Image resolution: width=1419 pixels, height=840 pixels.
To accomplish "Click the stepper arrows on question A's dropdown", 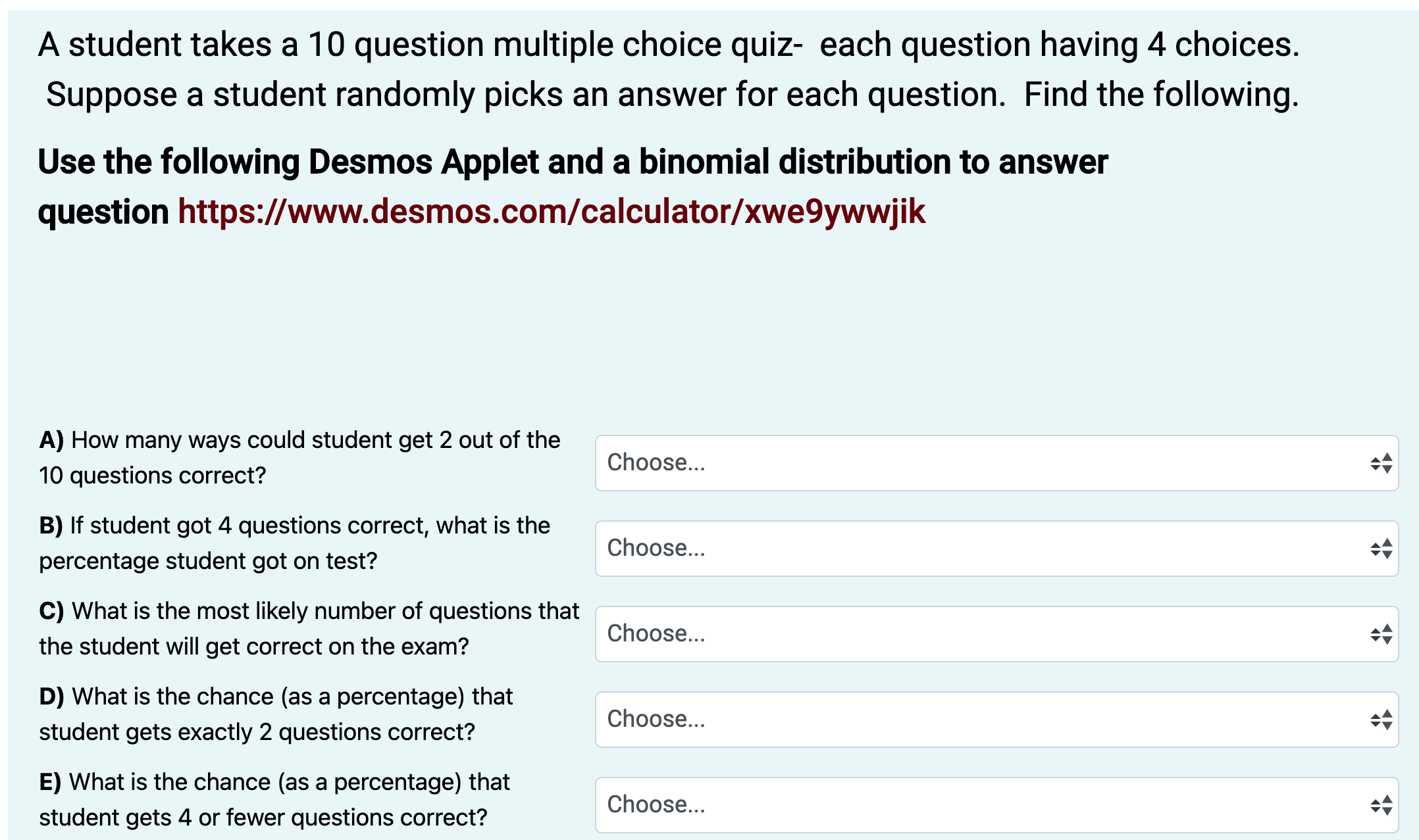I will (1381, 463).
